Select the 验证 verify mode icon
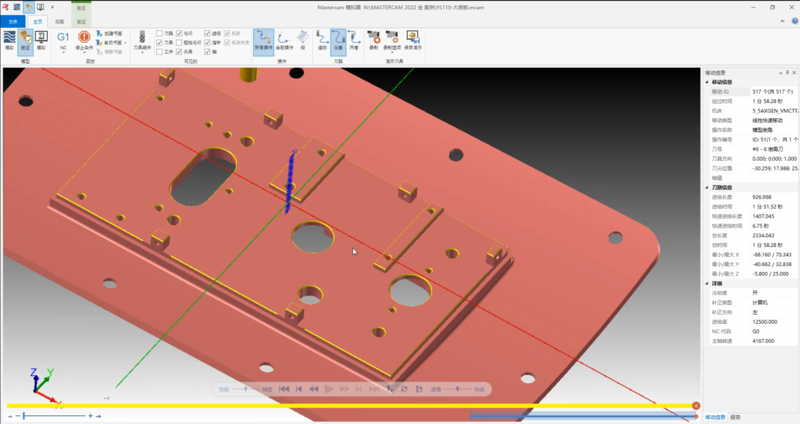Viewport: 800px width, 424px height. (x=26, y=41)
